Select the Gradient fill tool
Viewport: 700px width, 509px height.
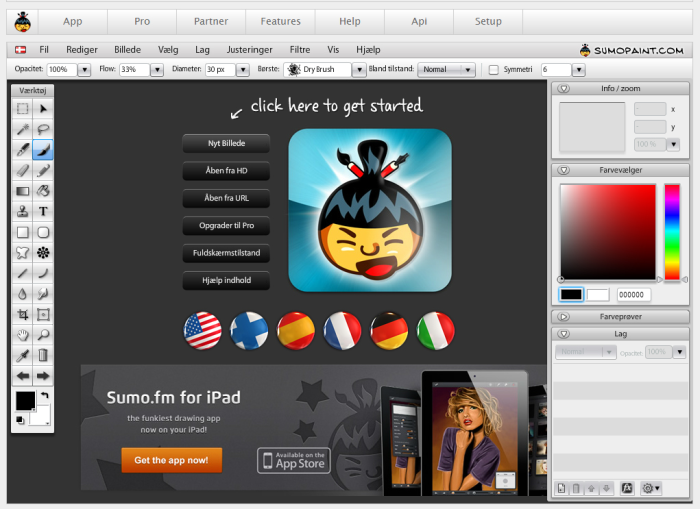click(x=22, y=191)
